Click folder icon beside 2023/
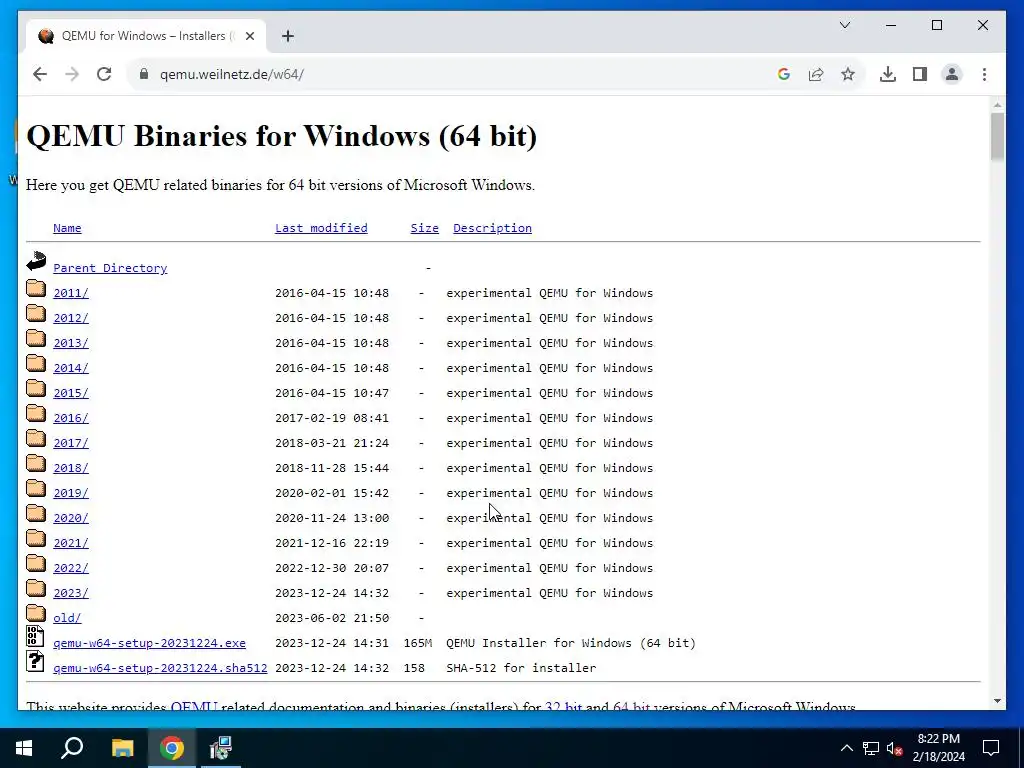This screenshot has height=768, width=1024. click(36, 588)
